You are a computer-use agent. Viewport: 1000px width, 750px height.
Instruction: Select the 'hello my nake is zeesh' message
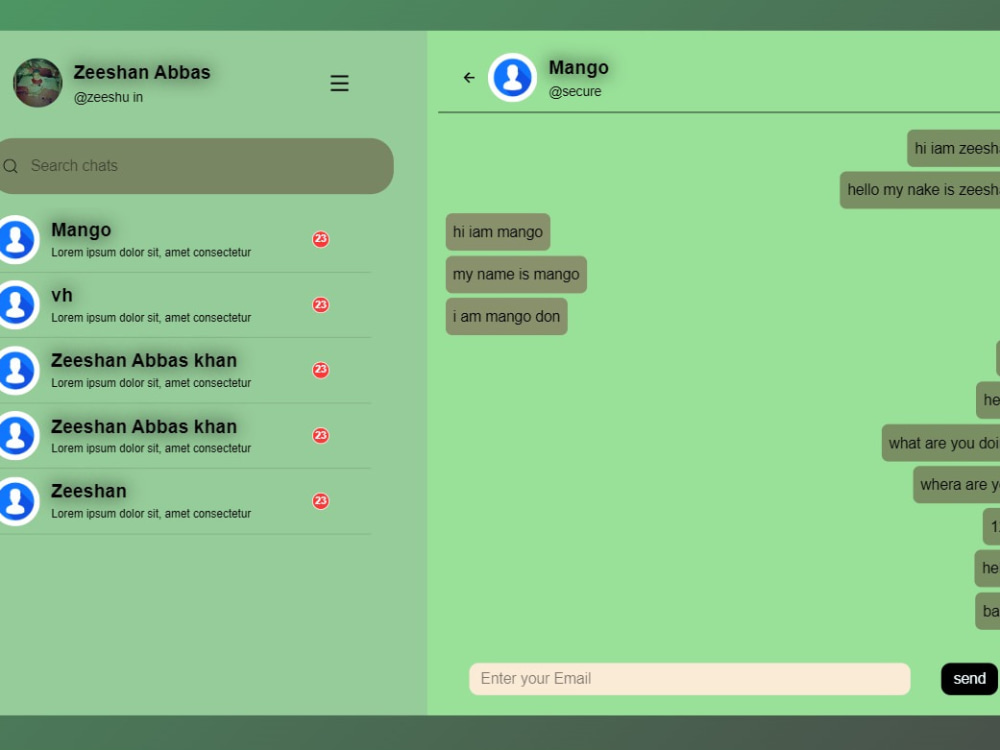coord(920,190)
